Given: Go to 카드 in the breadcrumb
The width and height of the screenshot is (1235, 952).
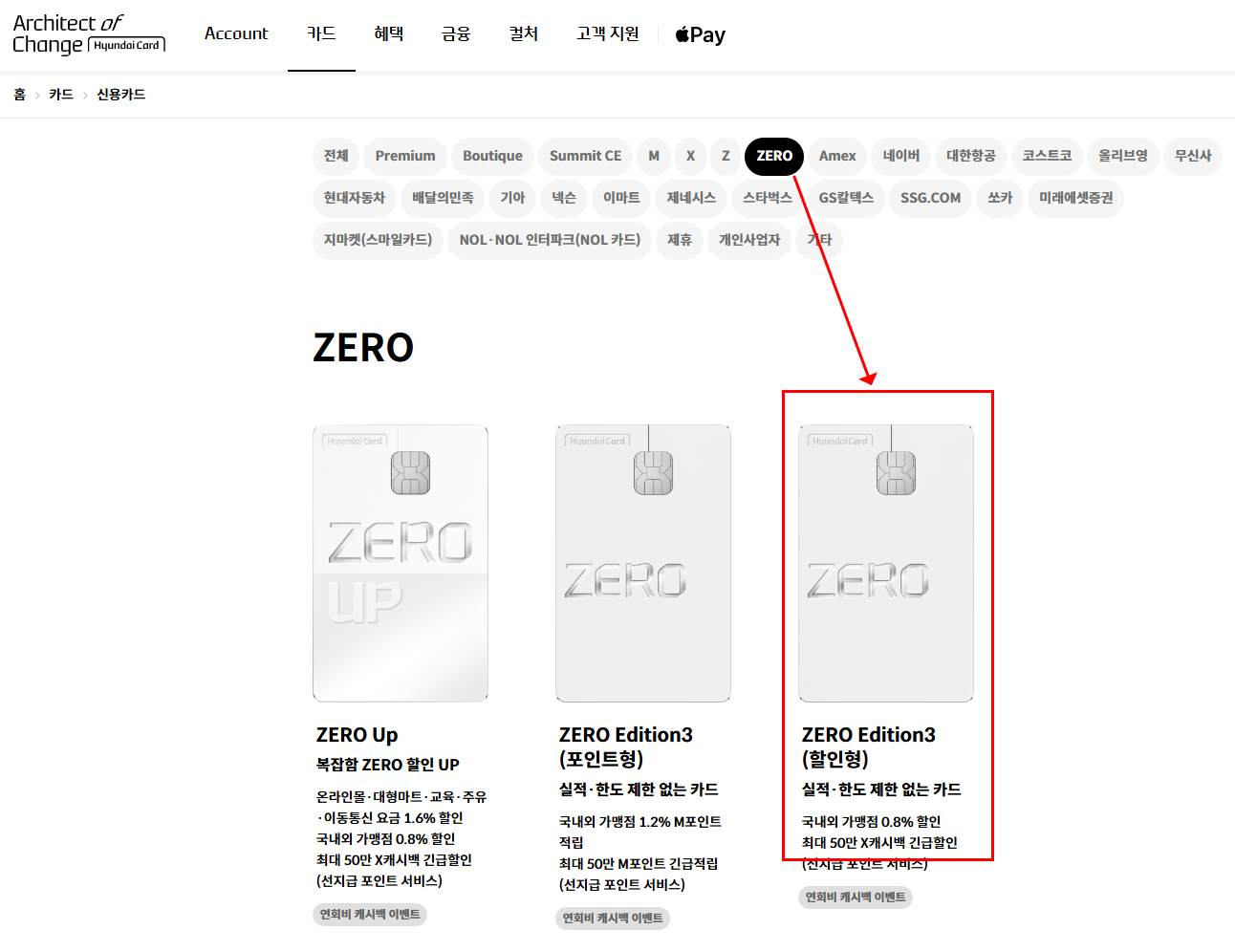Looking at the screenshot, I should [x=61, y=95].
